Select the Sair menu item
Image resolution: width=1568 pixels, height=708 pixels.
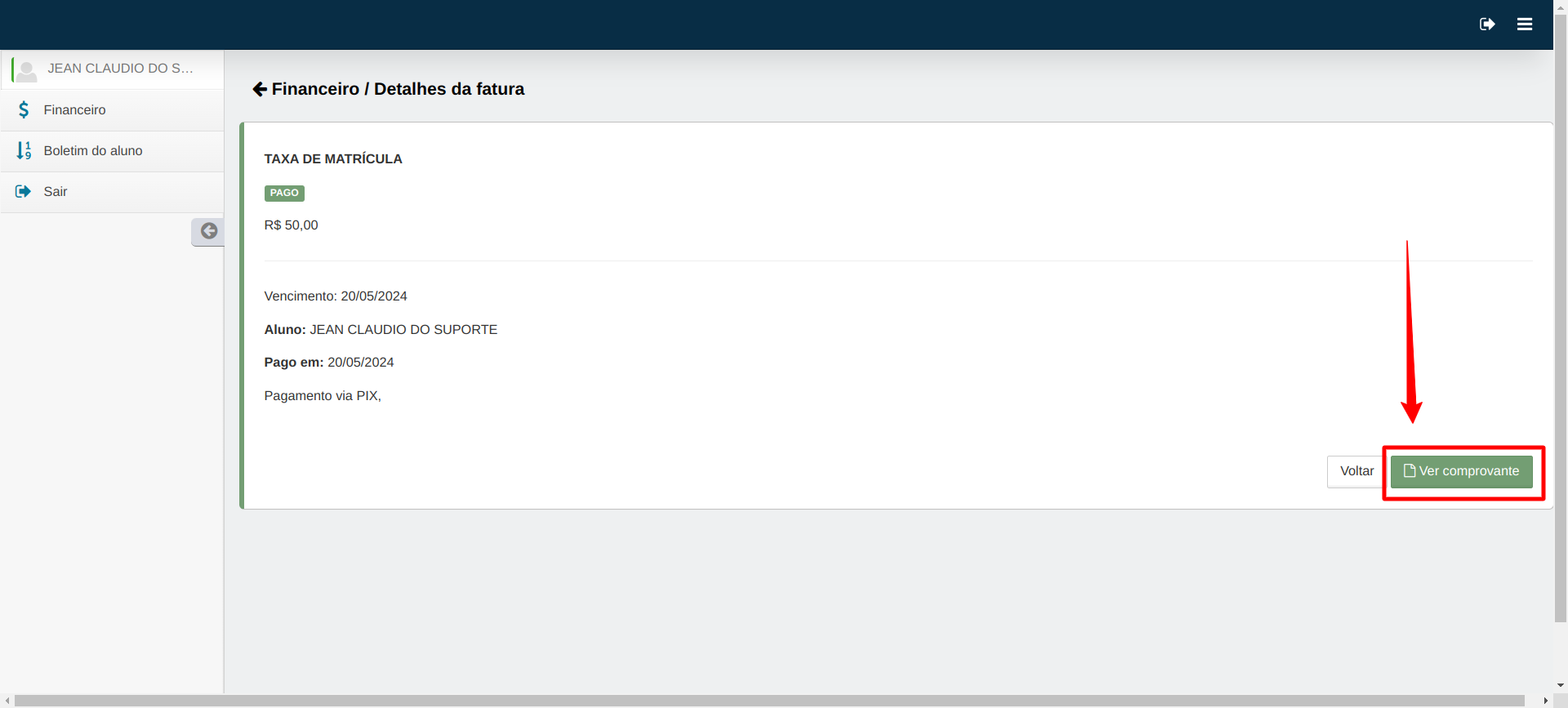(x=113, y=192)
